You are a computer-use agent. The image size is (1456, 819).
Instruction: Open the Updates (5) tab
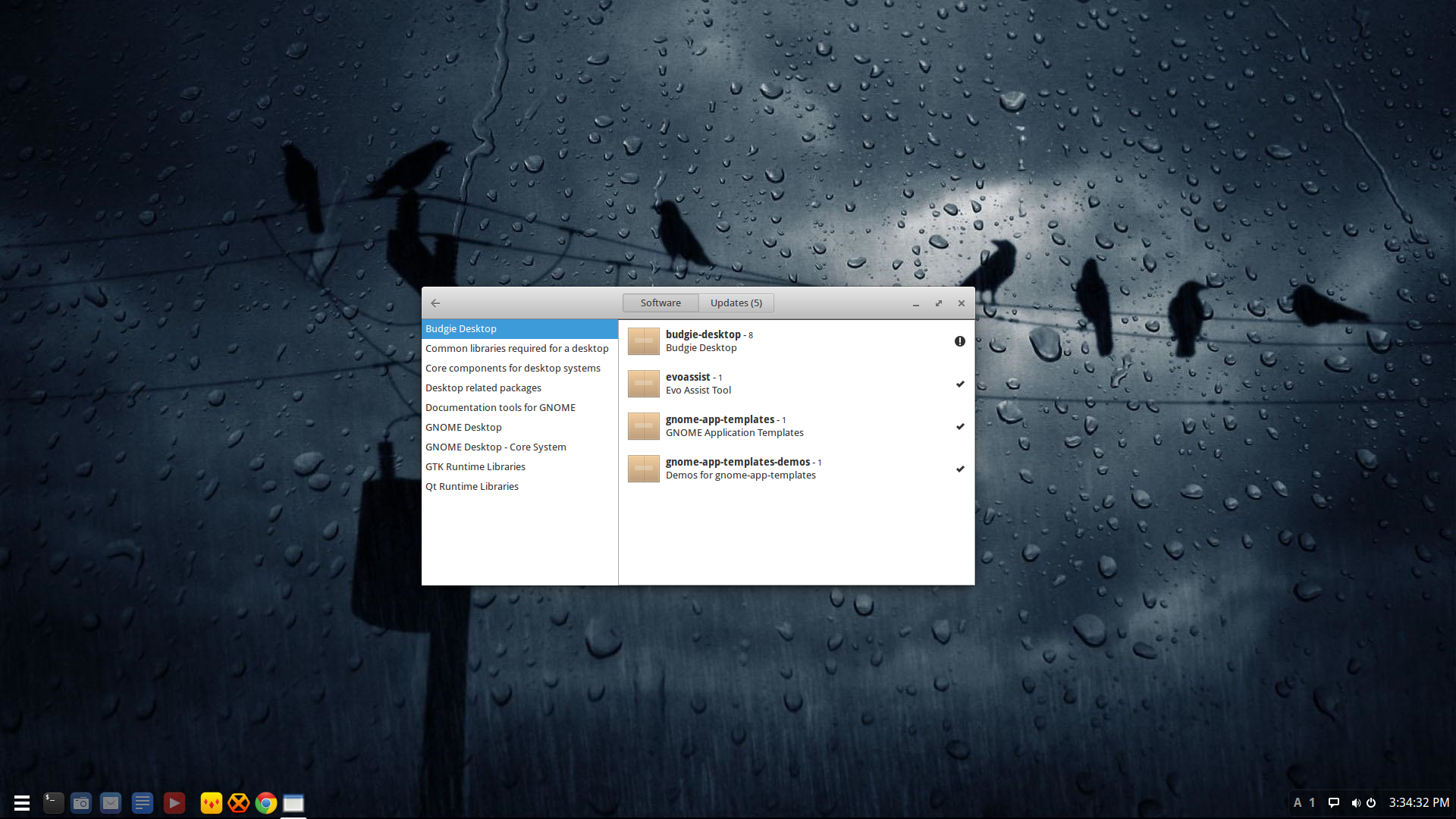pyautogui.click(x=736, y=303)
